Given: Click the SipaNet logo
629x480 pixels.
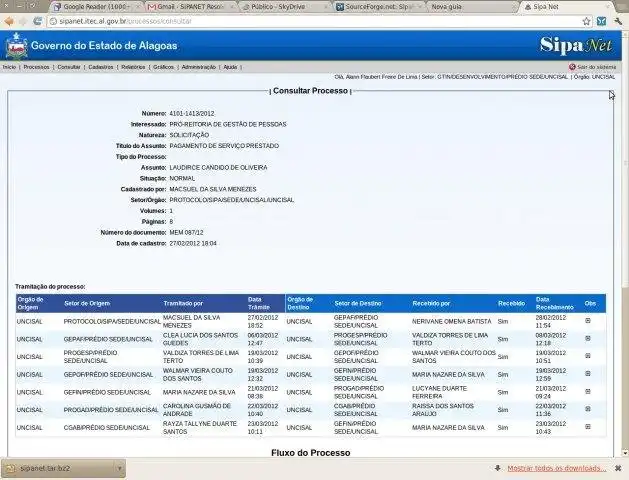Looking at the screenshot, I should [x=576, y=45].
